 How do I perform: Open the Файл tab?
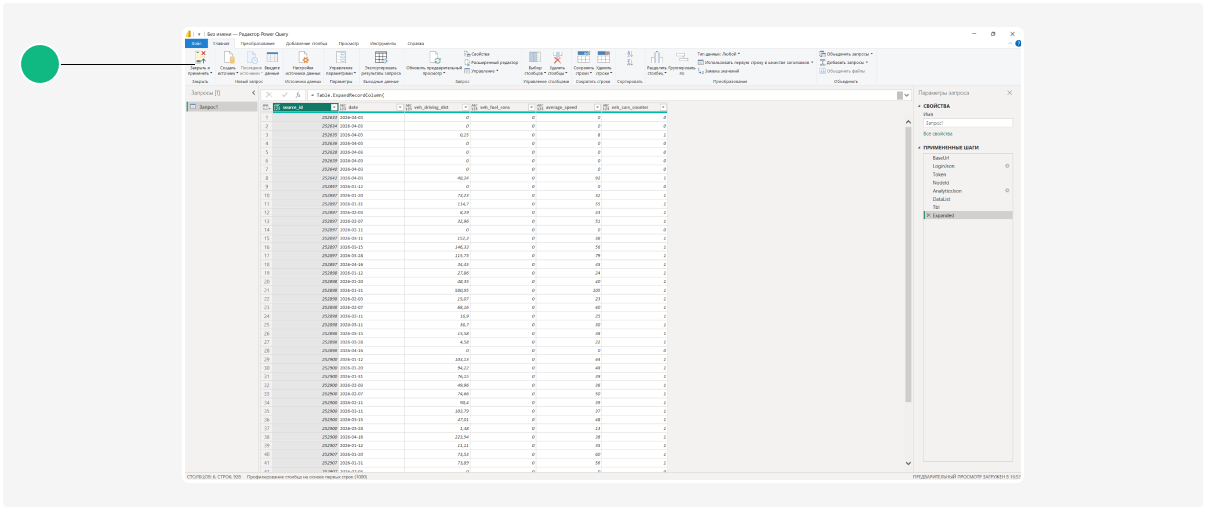click(196, 44)
